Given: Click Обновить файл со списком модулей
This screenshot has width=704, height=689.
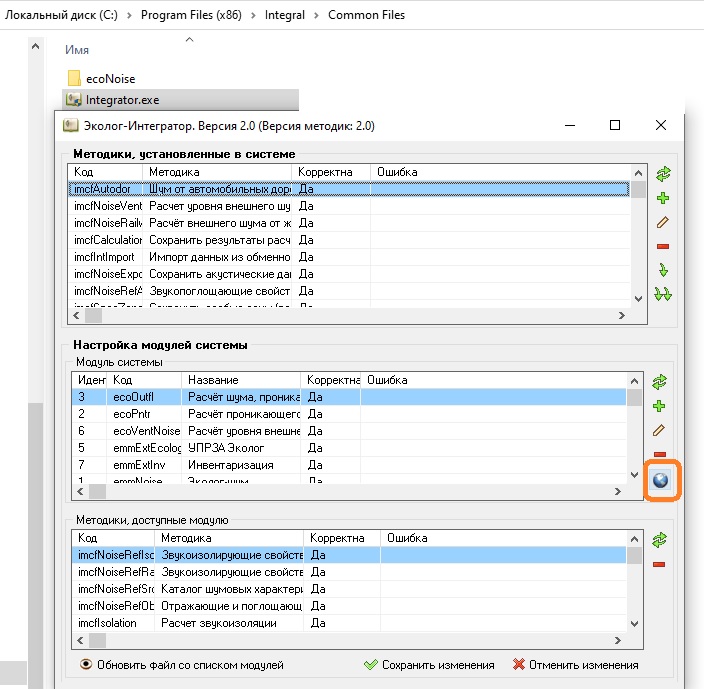Looking at the screenshot, I should [x=180, y=665].
